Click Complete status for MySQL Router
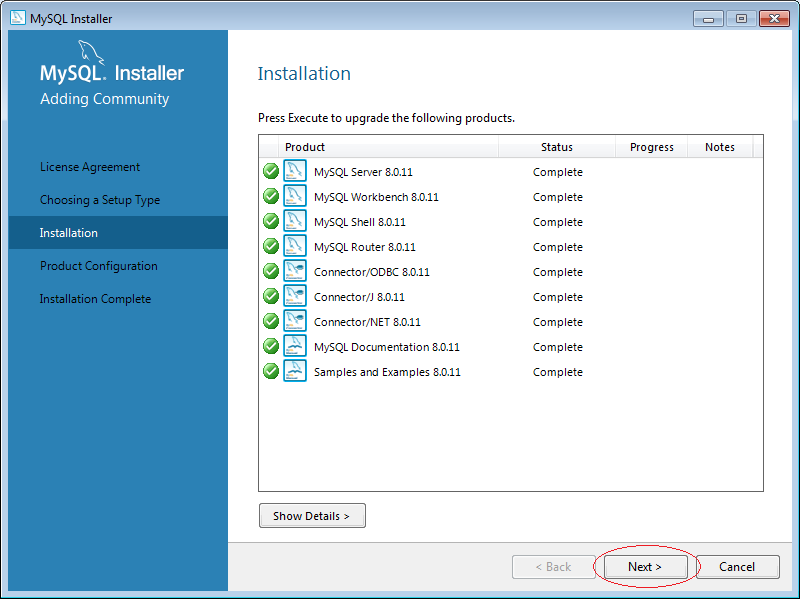The height and width of the screenshot is (599, 800). pos(558,247)
